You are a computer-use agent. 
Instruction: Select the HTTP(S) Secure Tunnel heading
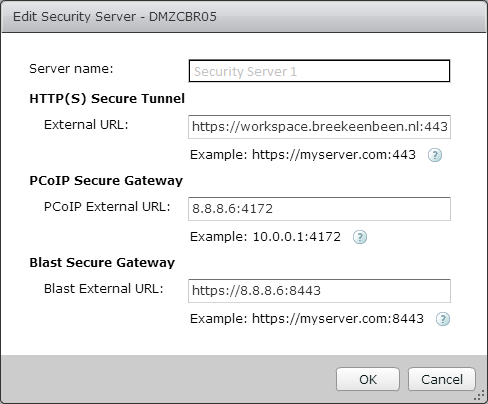[x=107, y=99]
